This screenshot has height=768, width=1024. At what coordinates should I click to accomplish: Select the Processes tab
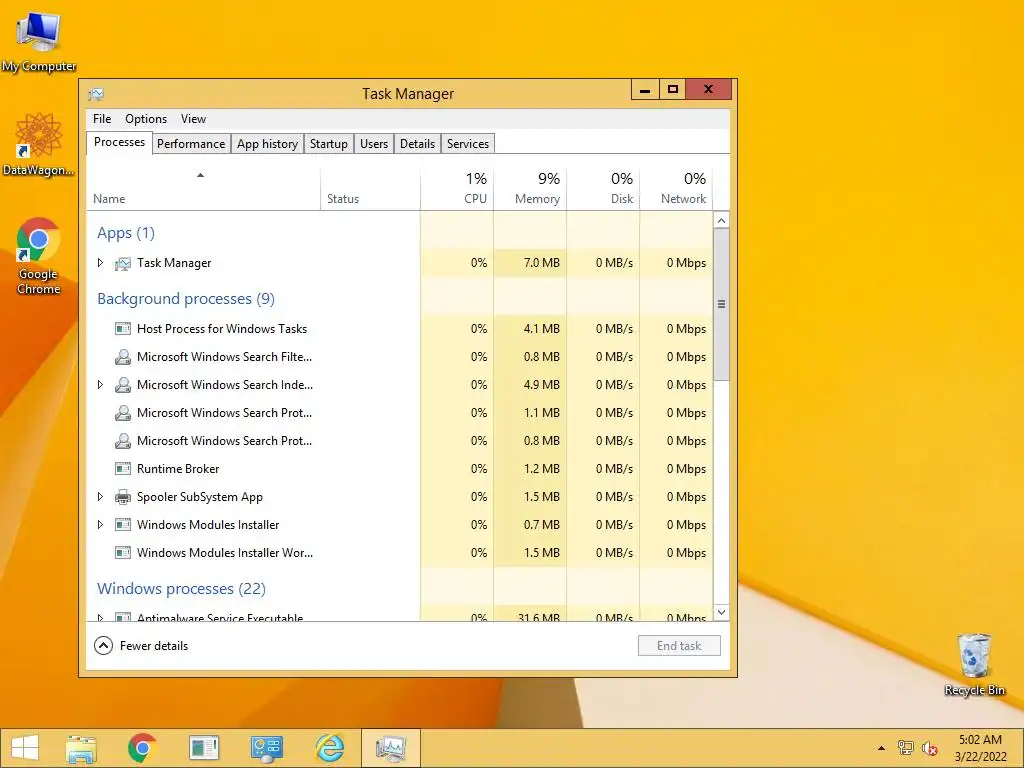(x=120, y=142)
